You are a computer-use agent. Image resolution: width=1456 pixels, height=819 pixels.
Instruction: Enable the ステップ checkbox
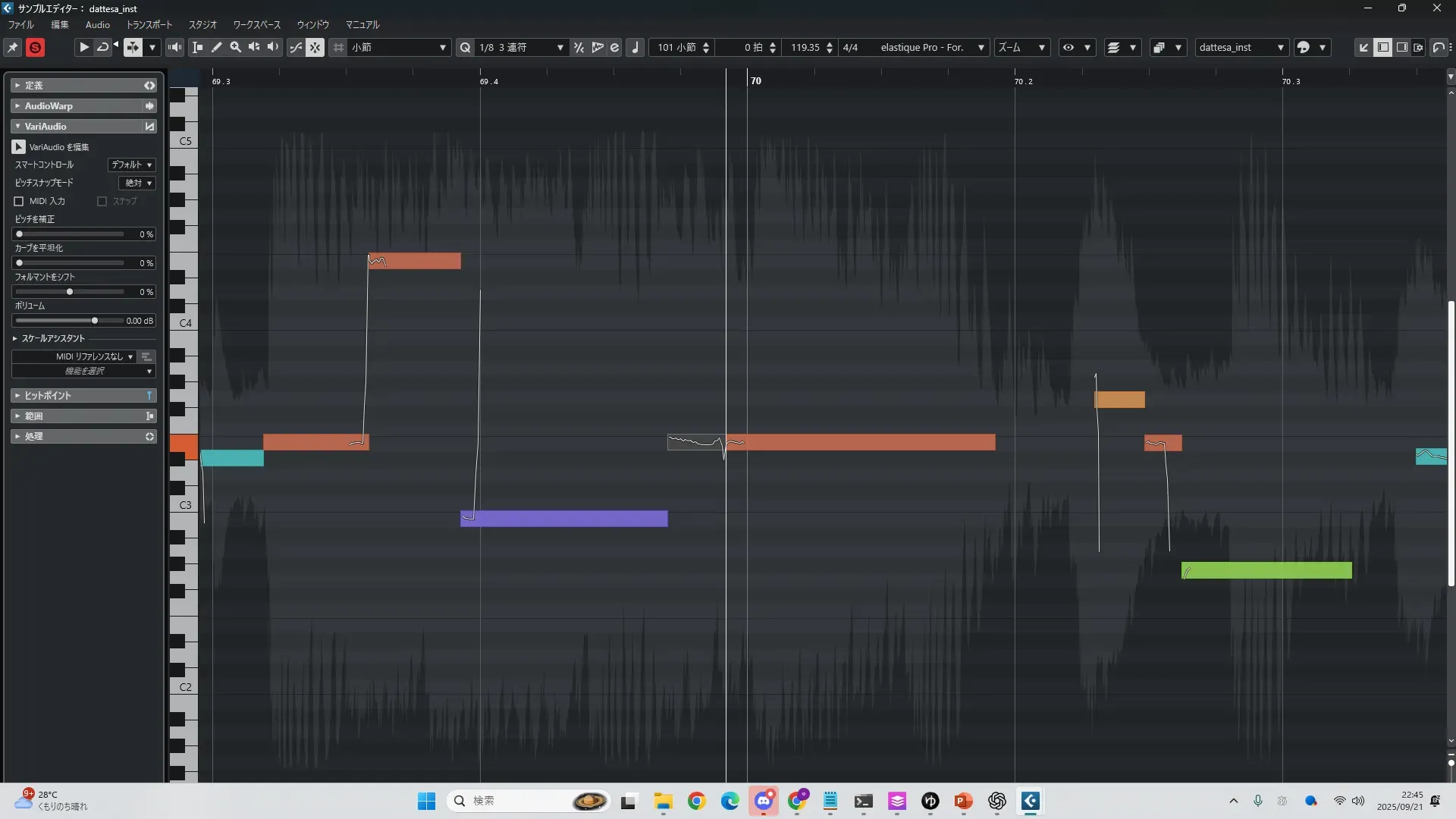click(102, 202)
